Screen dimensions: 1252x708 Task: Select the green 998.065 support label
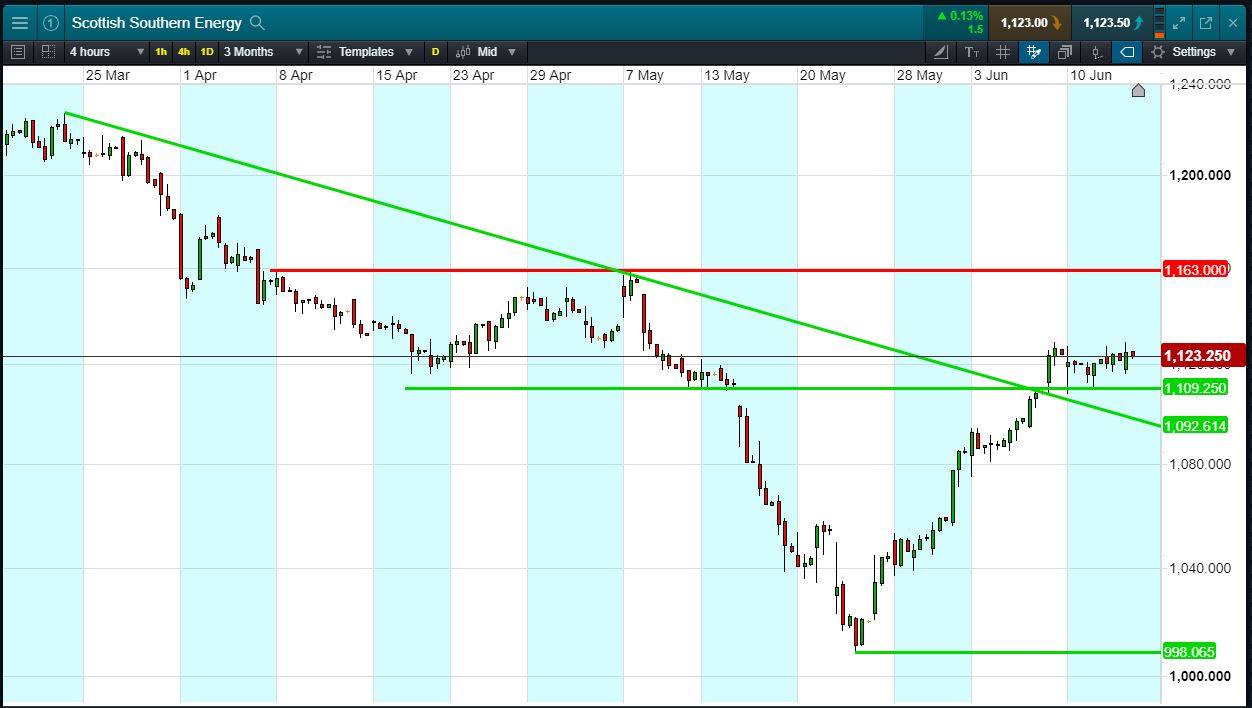1190,652
